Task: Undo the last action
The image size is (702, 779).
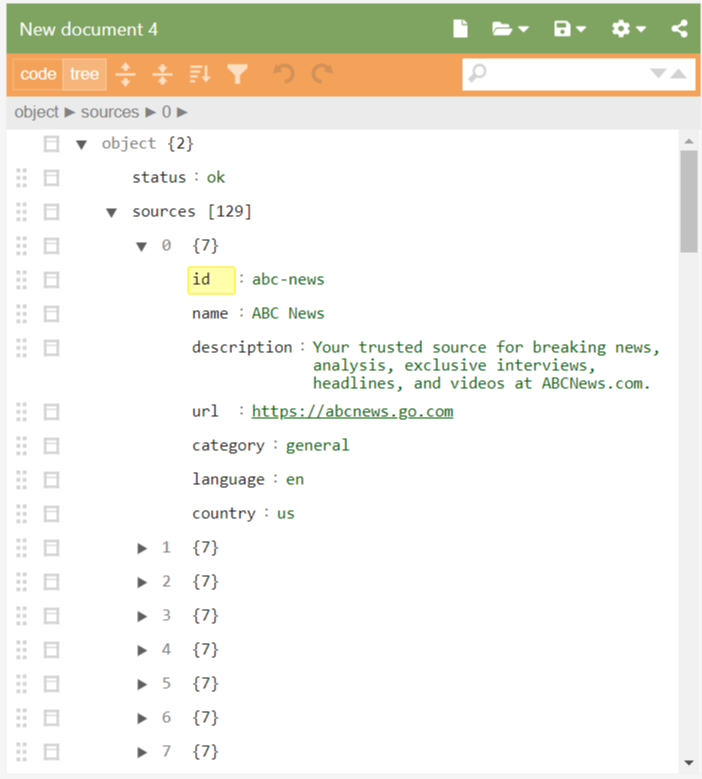Action: pyautogui.click(x=285, y=74)
